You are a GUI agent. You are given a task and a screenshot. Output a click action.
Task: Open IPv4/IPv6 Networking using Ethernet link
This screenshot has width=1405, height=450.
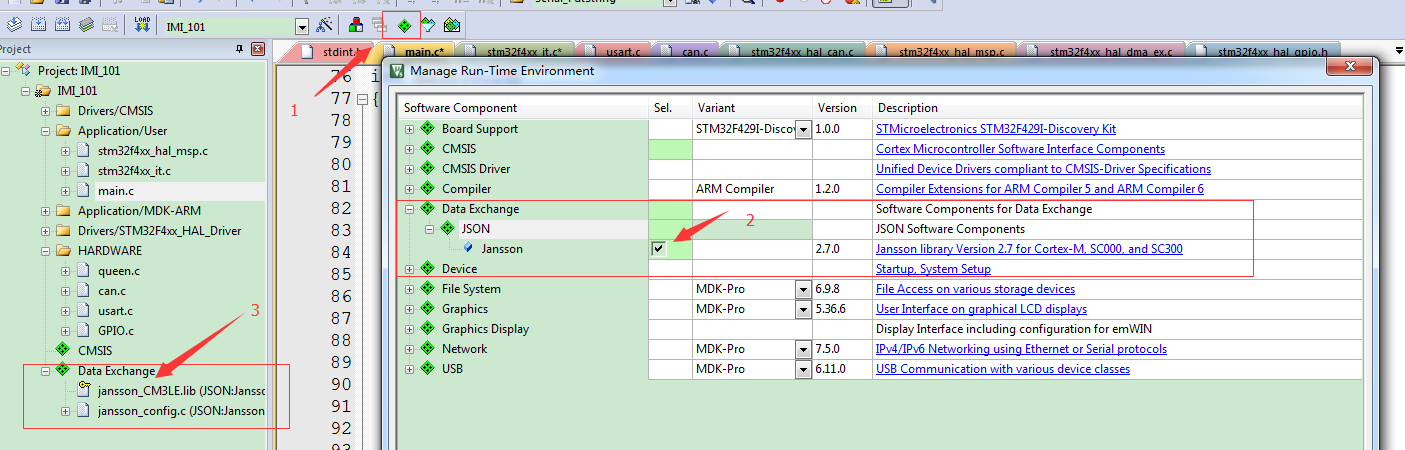click(x=1021, y=349)
